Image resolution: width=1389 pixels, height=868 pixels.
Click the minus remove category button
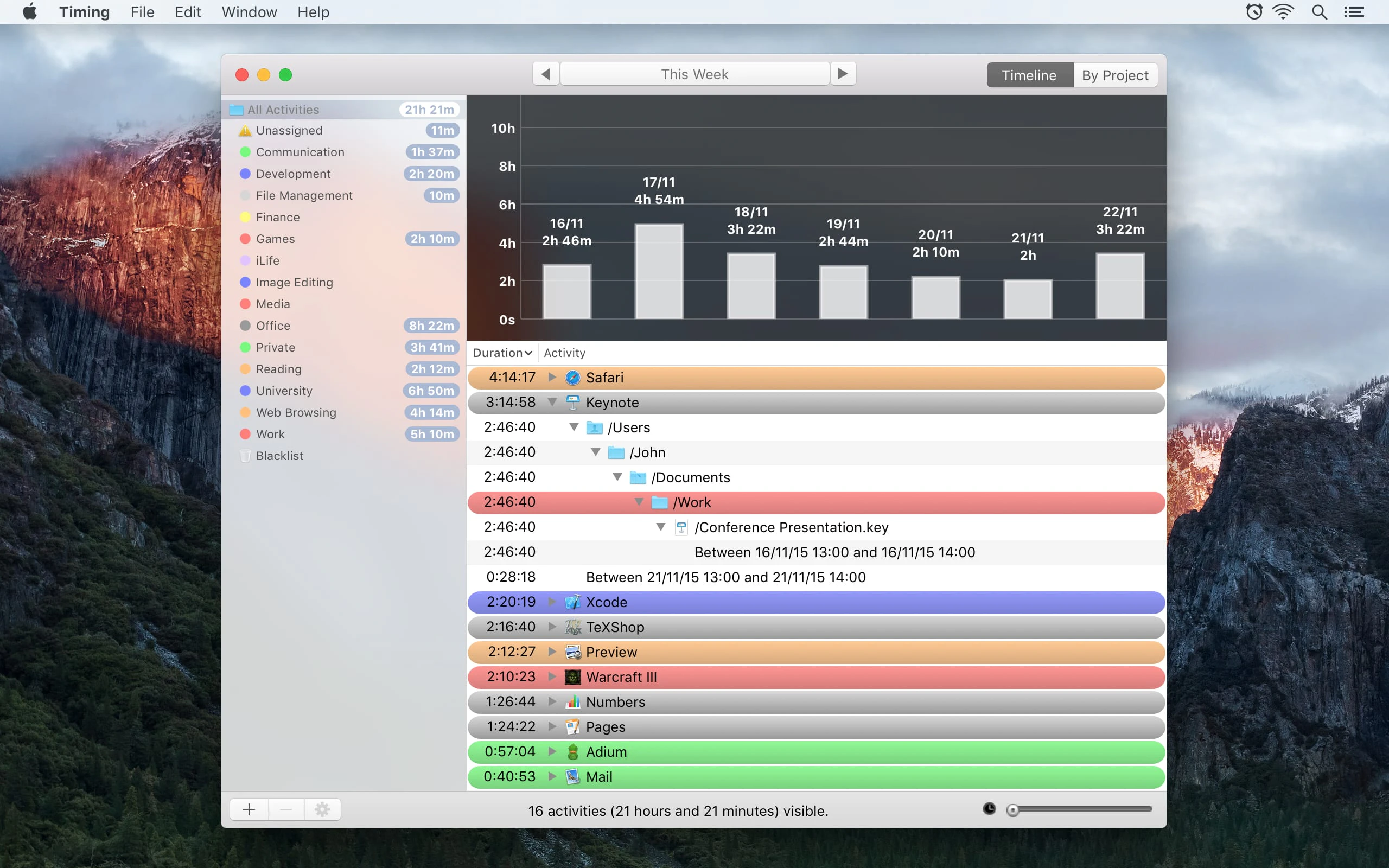pyautogui.click(x=286, y=809)
